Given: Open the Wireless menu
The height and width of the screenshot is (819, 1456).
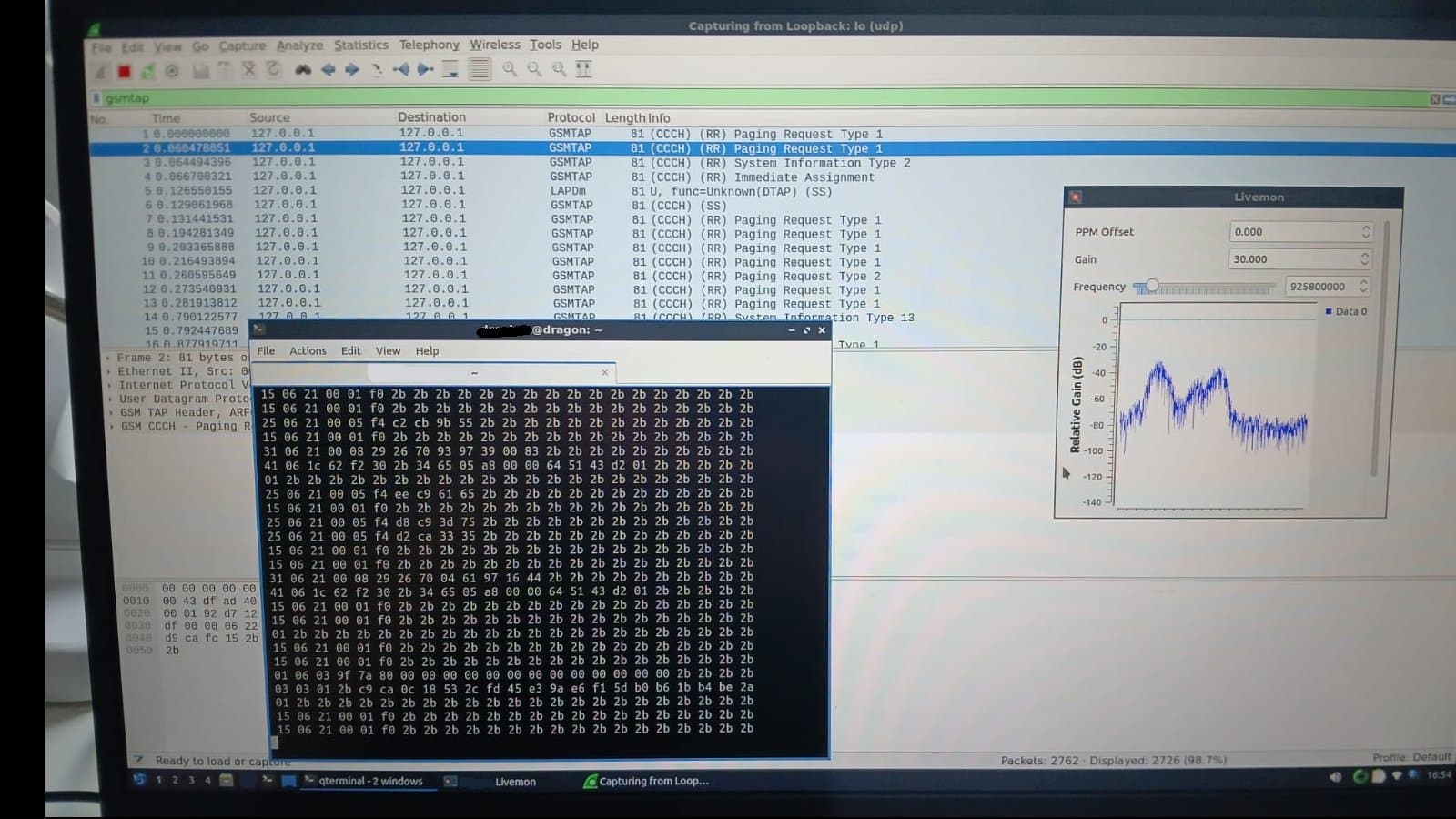Looking at the screenshot, I should point(495,45).
